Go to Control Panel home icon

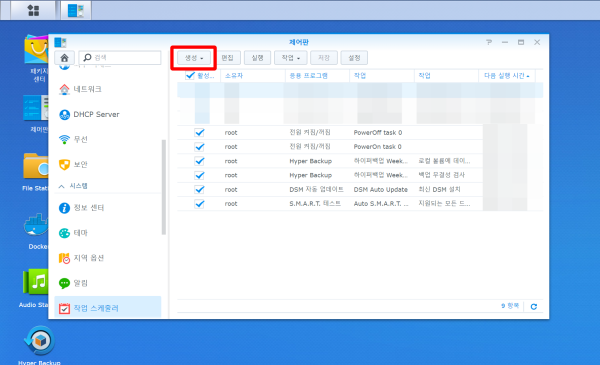pos(64,58)
